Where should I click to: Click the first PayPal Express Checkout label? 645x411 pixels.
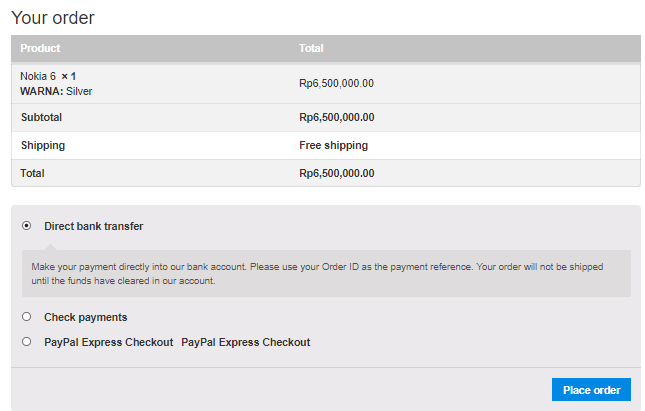tap(108, 342)
